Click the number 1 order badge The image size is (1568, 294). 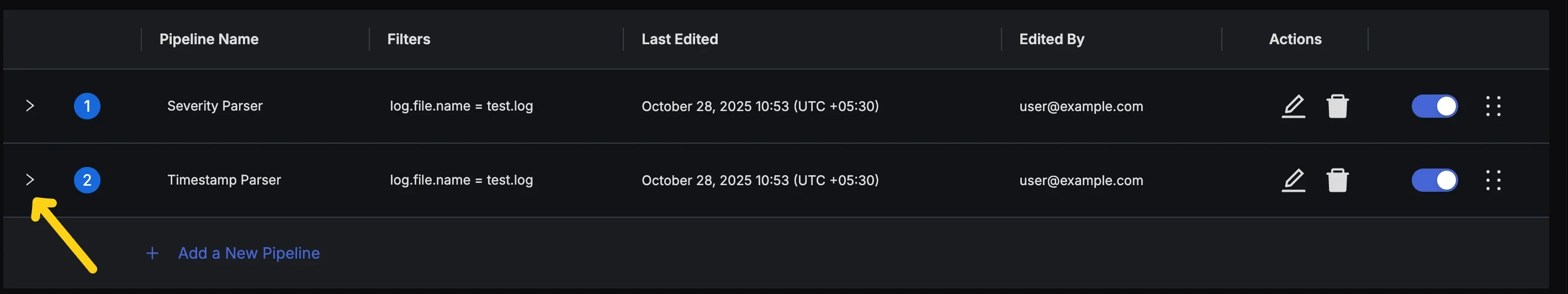tap(87, 107)
